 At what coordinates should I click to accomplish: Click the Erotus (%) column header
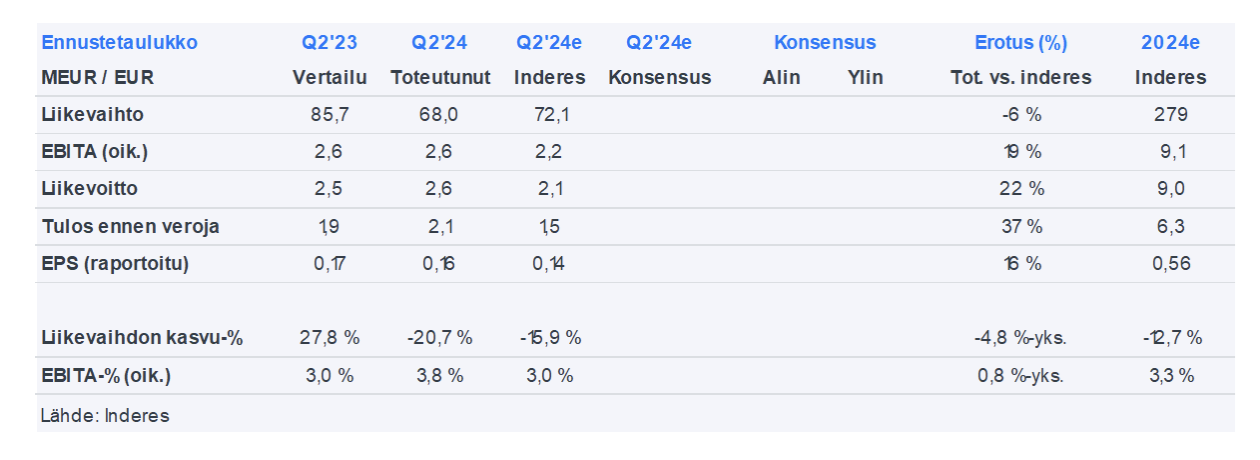coord(1020,43)
